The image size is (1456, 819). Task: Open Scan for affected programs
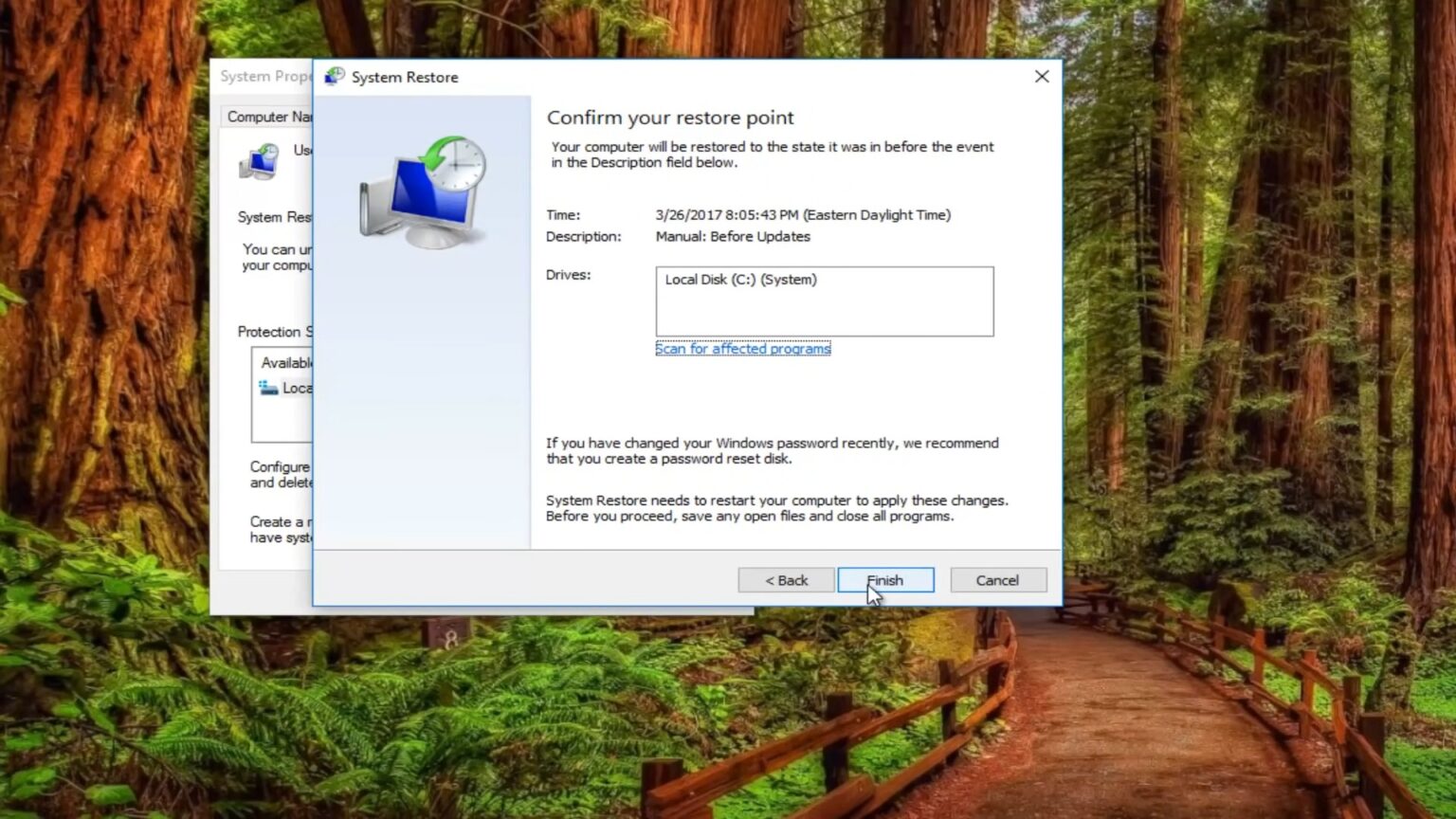pos(743,348)
